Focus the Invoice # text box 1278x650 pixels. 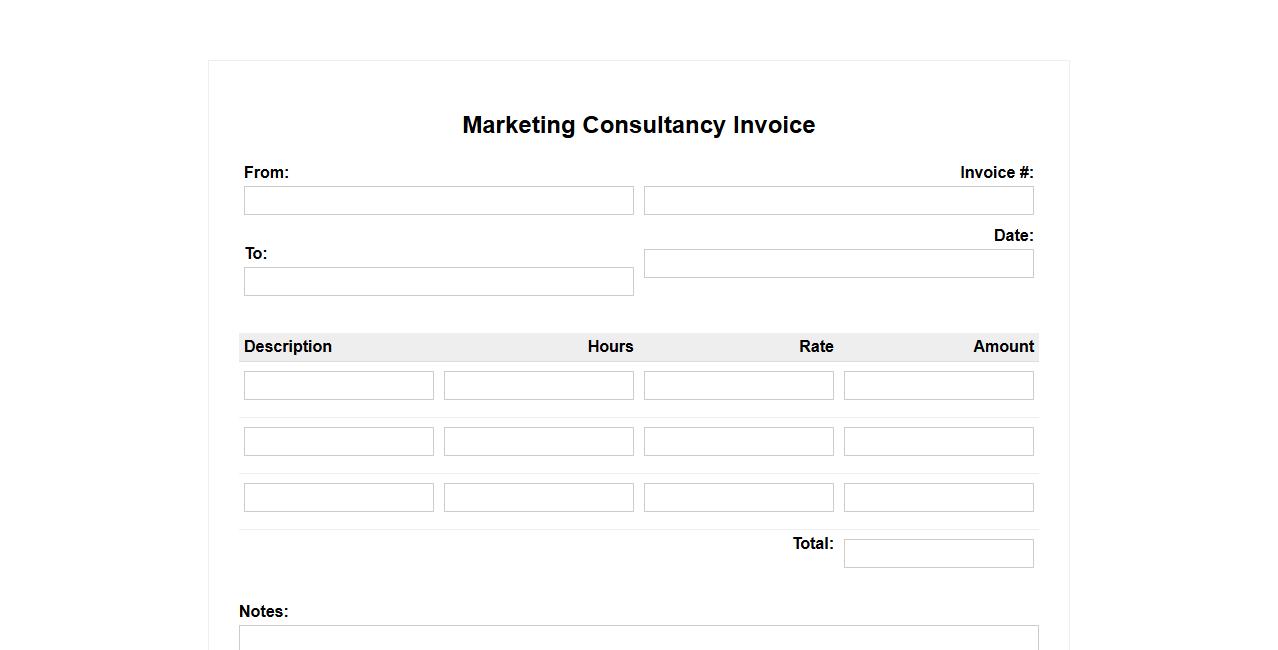point(838,200)
